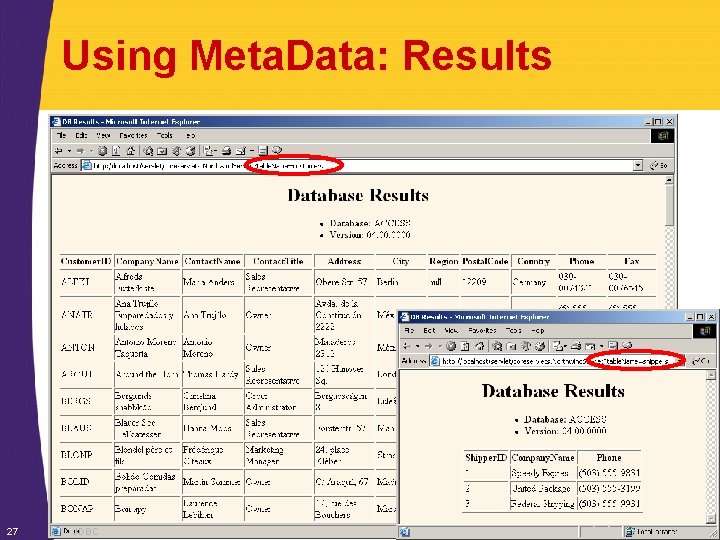Screen dimensions: 720x540
Task: Open the Tools menu in the main window
Action: tap(164, 135)
